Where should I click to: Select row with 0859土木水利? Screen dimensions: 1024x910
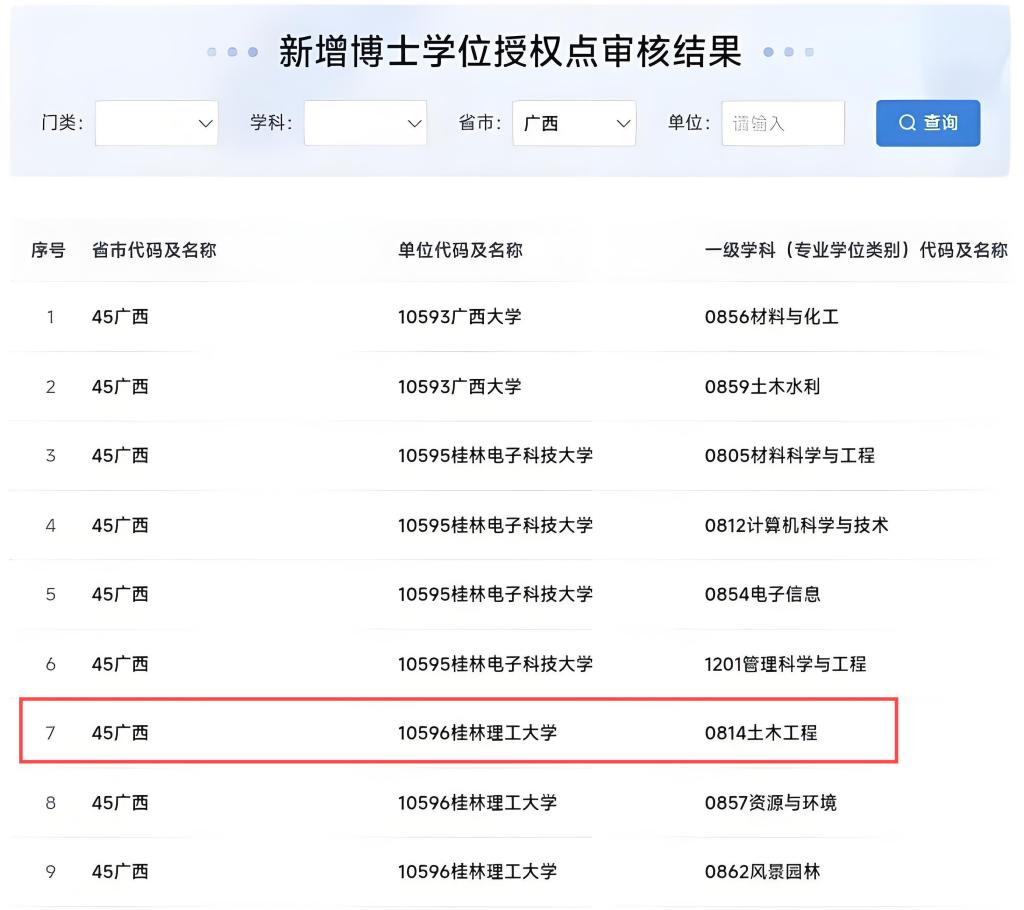coord(762,386)
